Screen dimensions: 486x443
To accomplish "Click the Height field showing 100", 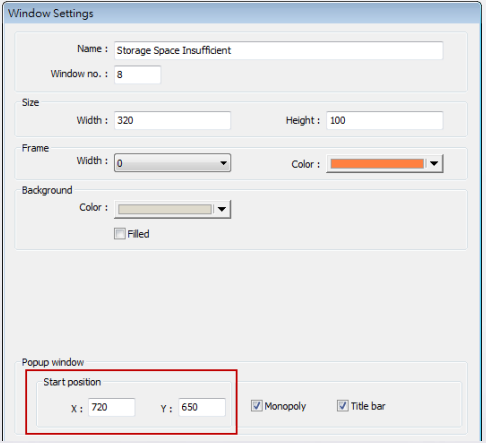I will pyautogui.click(x=385, y=120).
